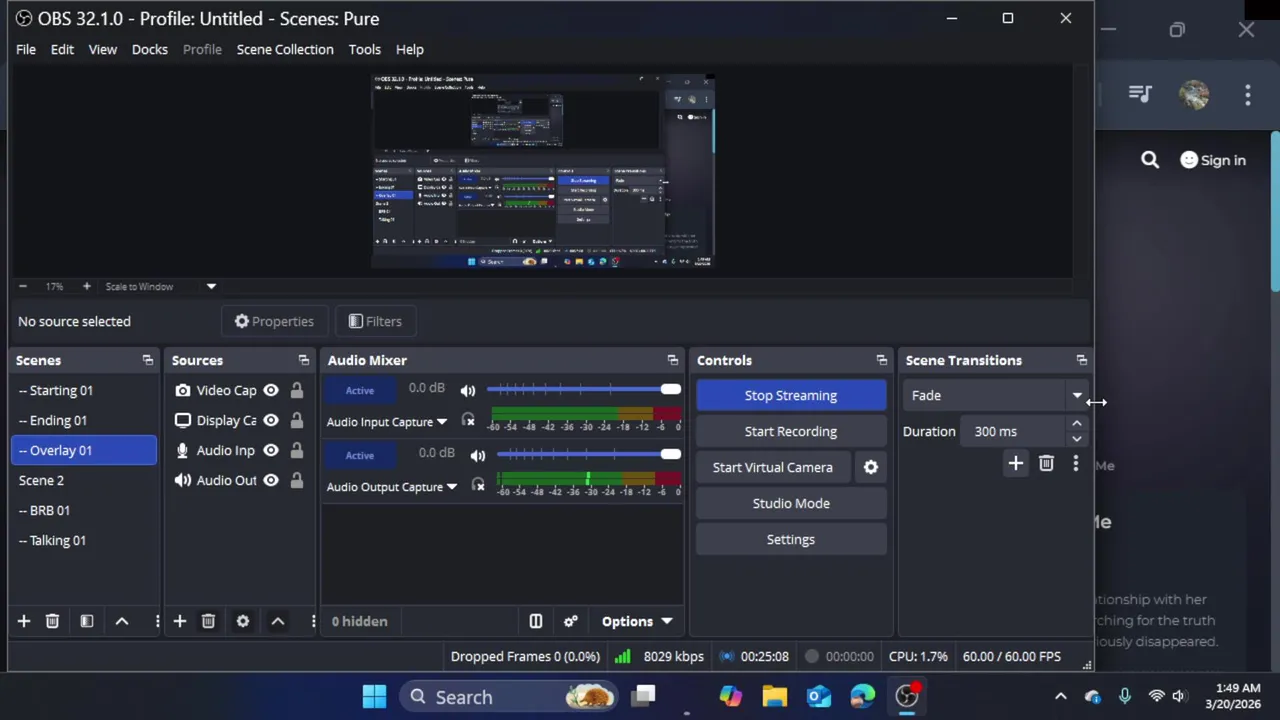Remove selected source with trash icon

pos(208,621)
